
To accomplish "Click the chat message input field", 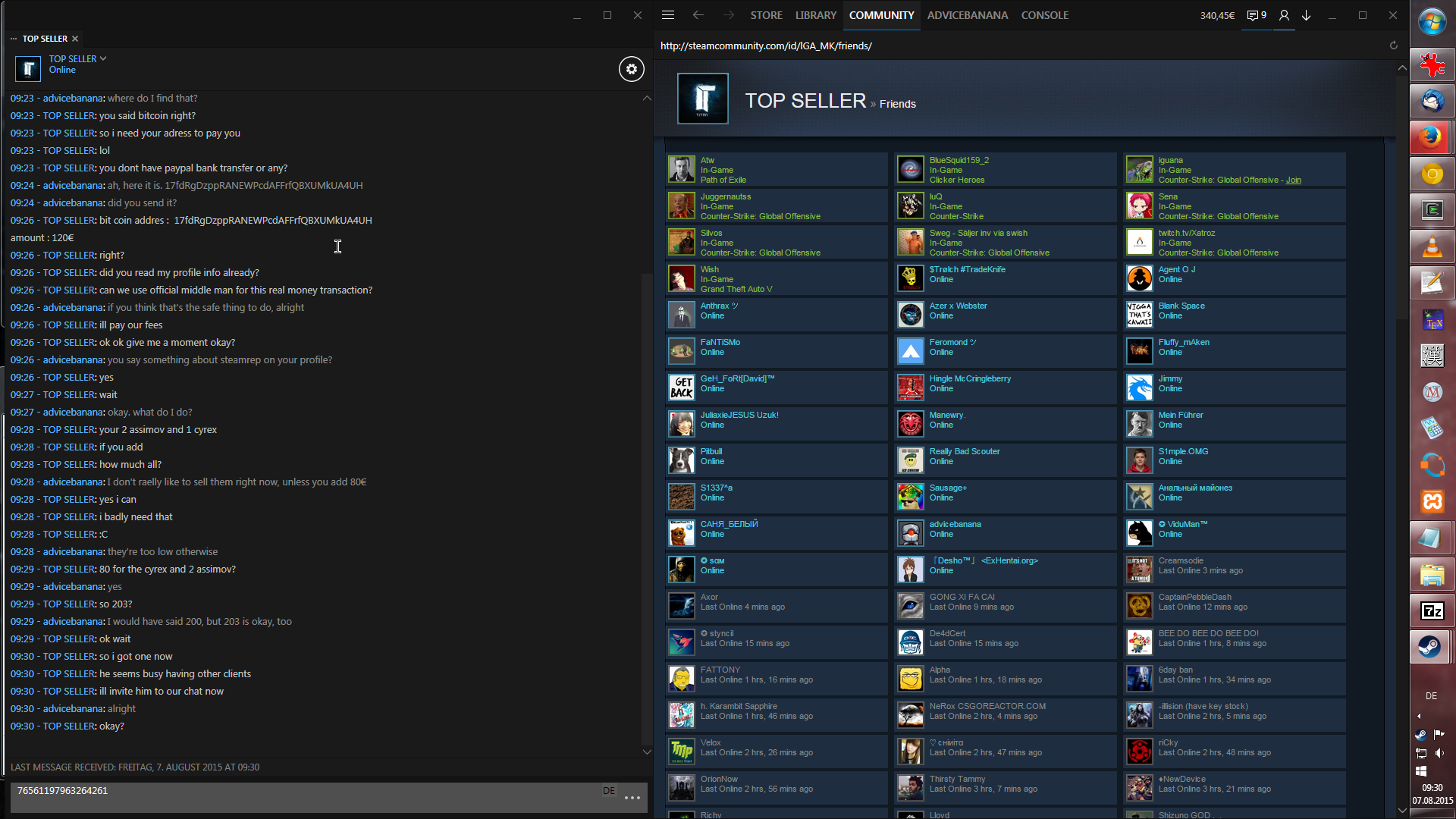I will pos(303,796).
